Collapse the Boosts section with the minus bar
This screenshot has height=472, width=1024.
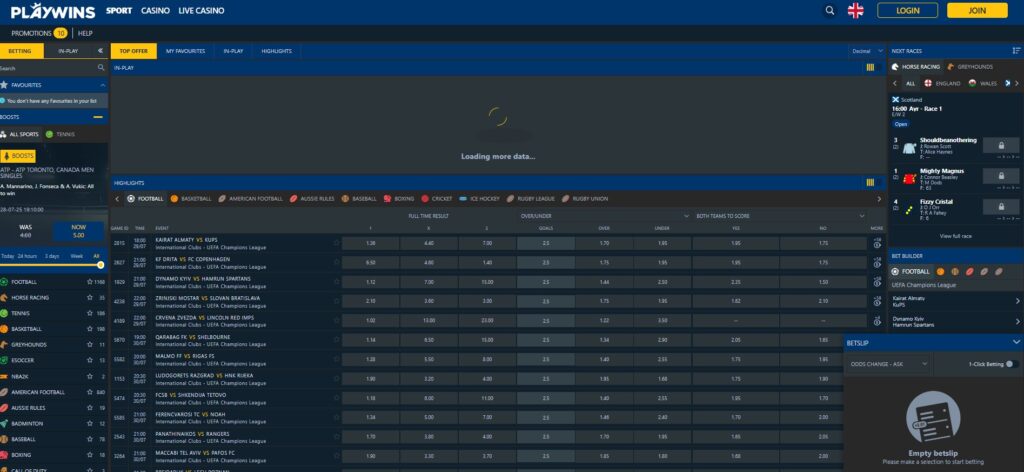tap(98, 118)
